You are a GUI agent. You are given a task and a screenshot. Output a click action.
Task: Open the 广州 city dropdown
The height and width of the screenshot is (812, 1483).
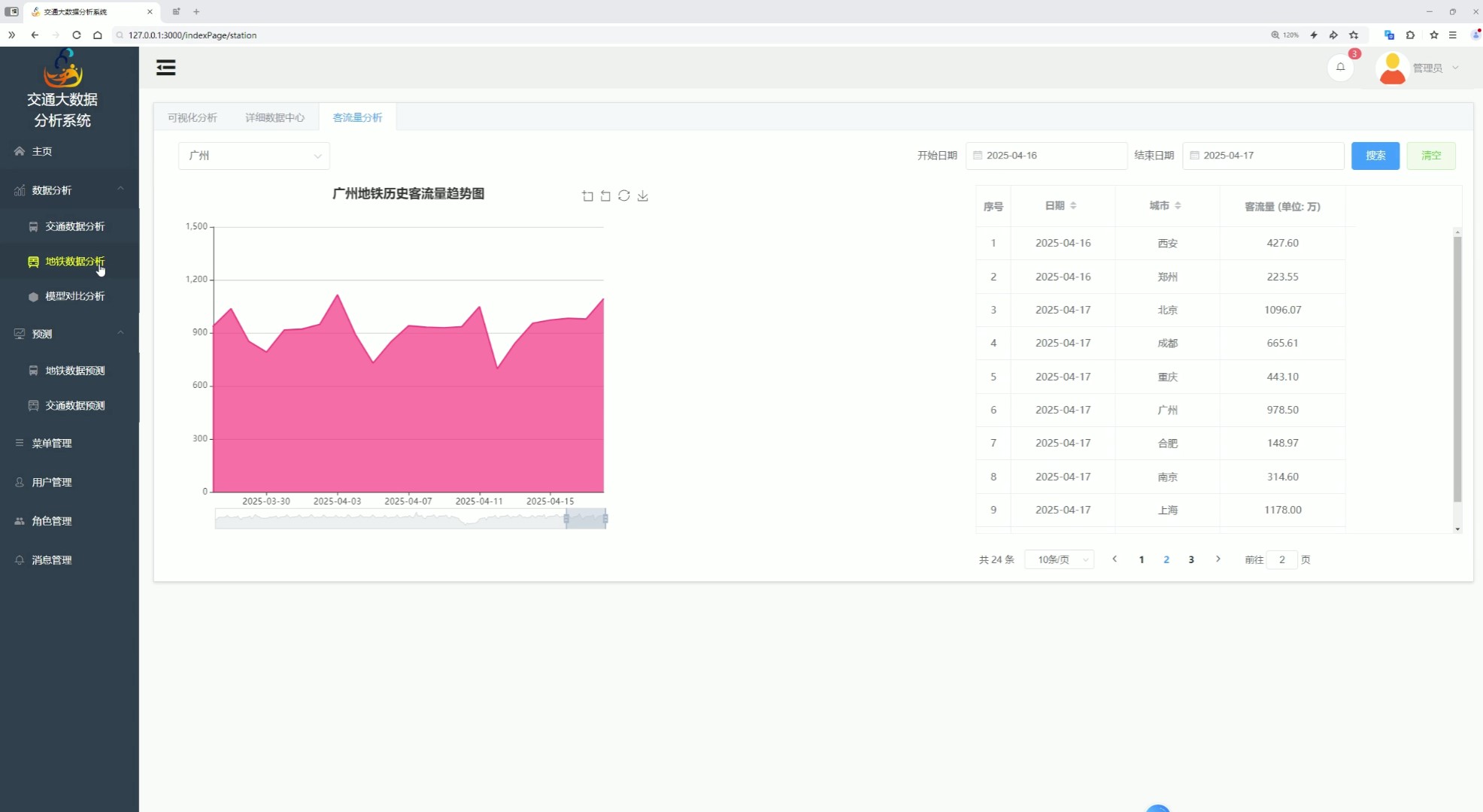[253, 156]
